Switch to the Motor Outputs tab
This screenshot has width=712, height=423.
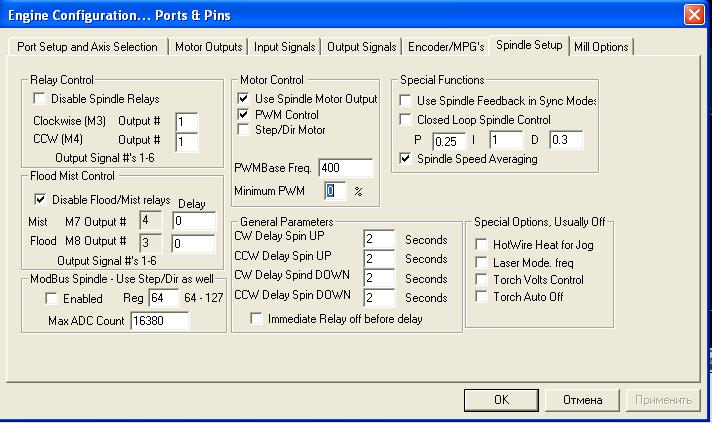[x=208, y=47]
